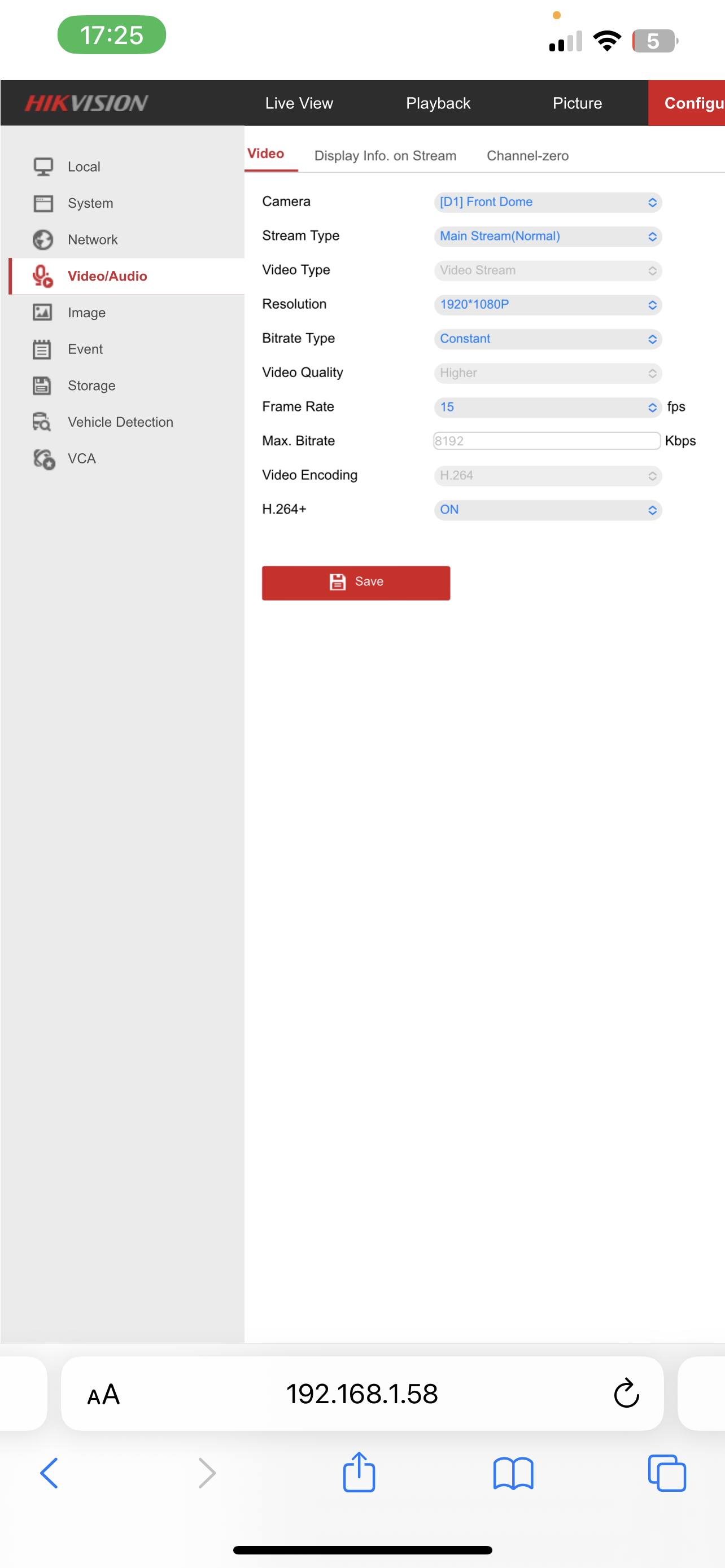Click the Local monitor icon in sidebar

pyautogui.click(x=42, y=167)
